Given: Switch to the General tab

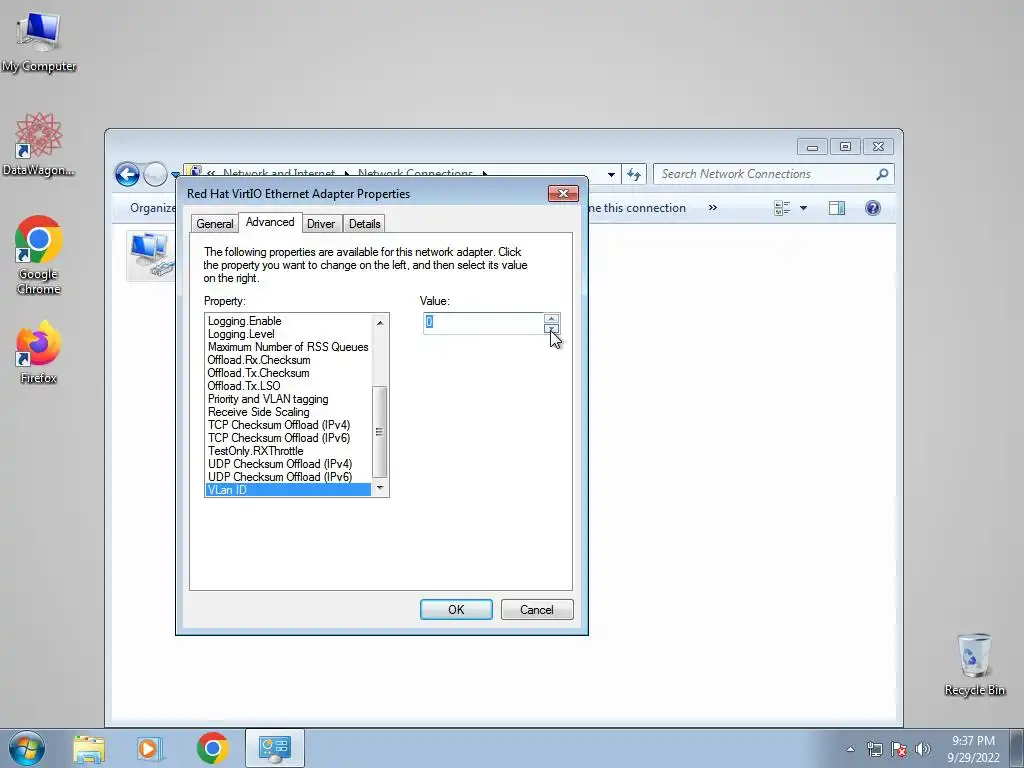Looking at the screenshot, I should [x=214, y=223].
